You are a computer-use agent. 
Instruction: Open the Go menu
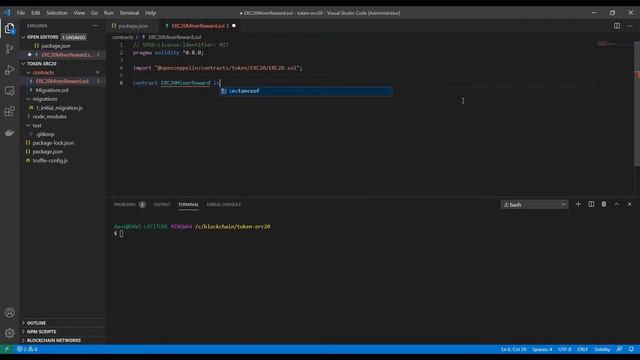pyautogui.click(x=94, y=13)
